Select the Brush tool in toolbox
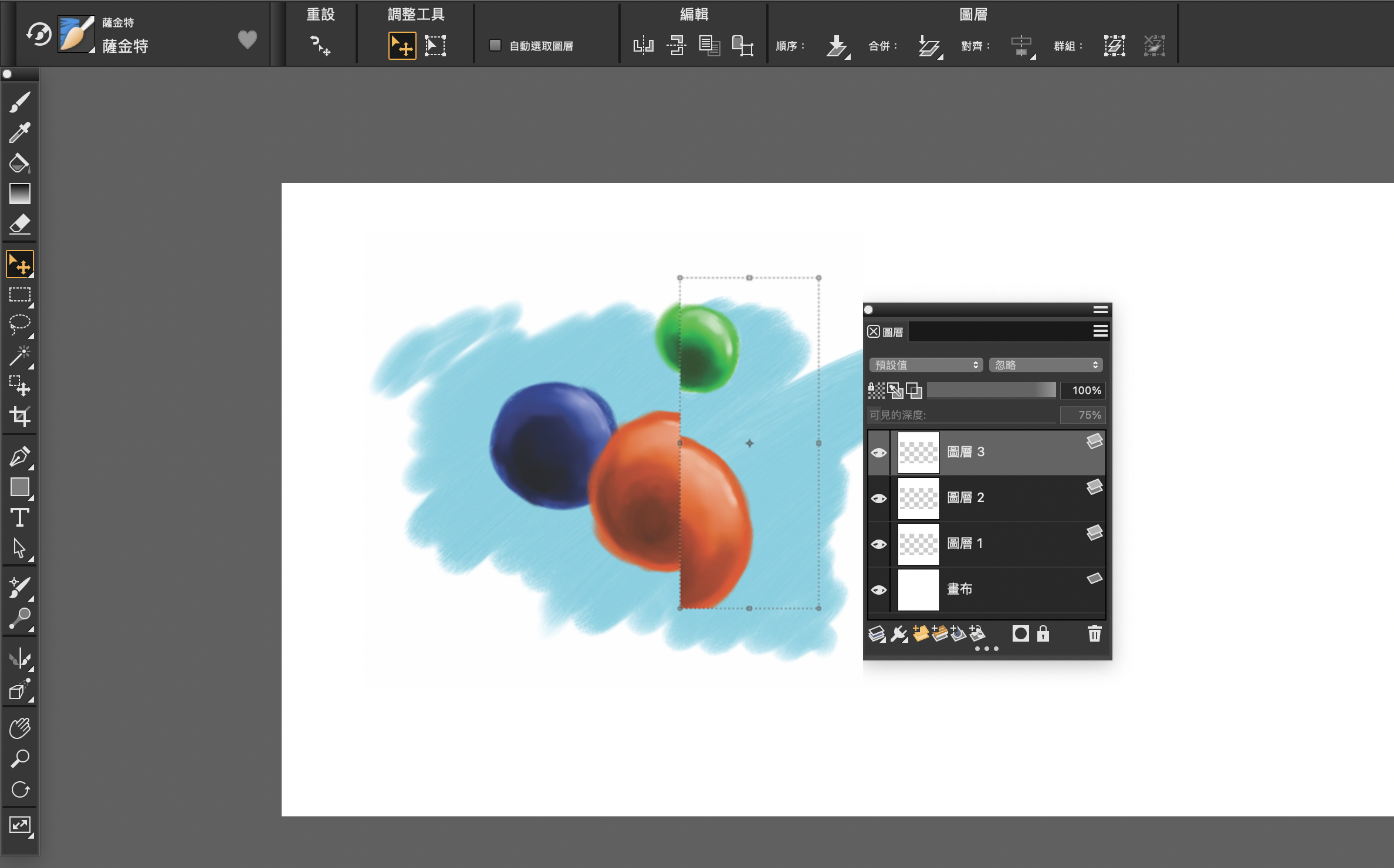This screenshot has width=1394, height=868. coord(19,102)
